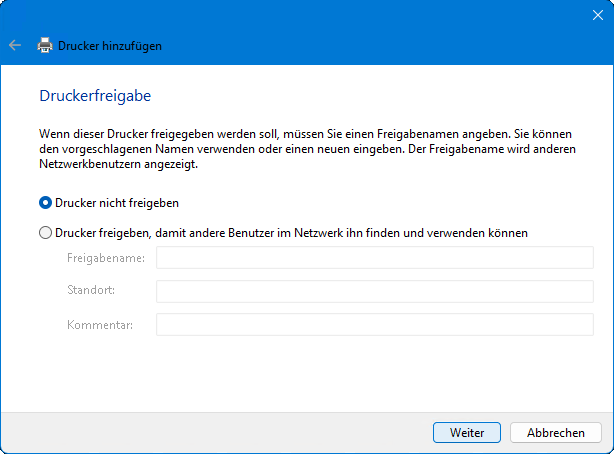
Task: Click the label text starting Drucker freigeben, damit
Action: point(292,233)
